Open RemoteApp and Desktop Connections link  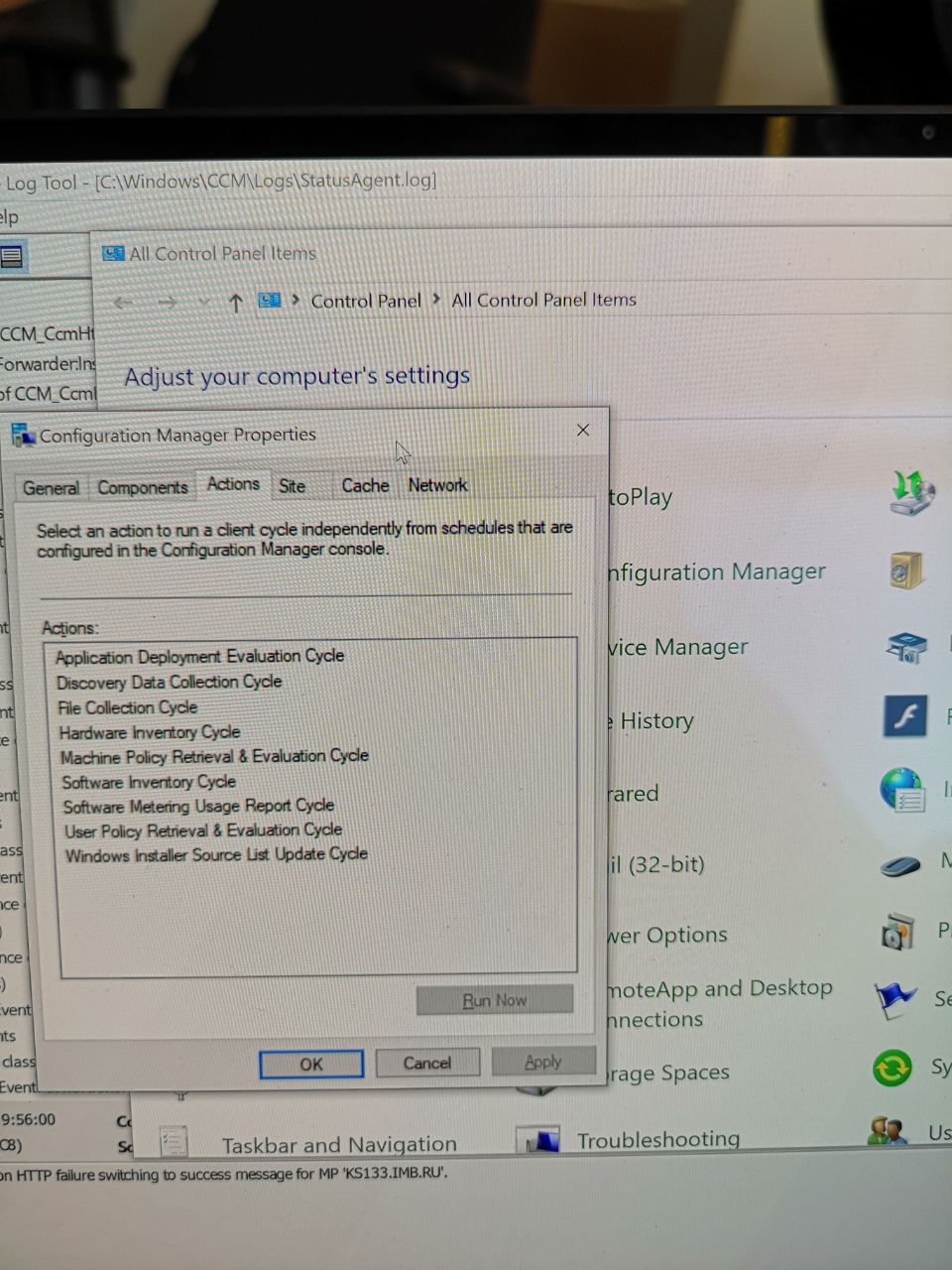coord(720,1003)
